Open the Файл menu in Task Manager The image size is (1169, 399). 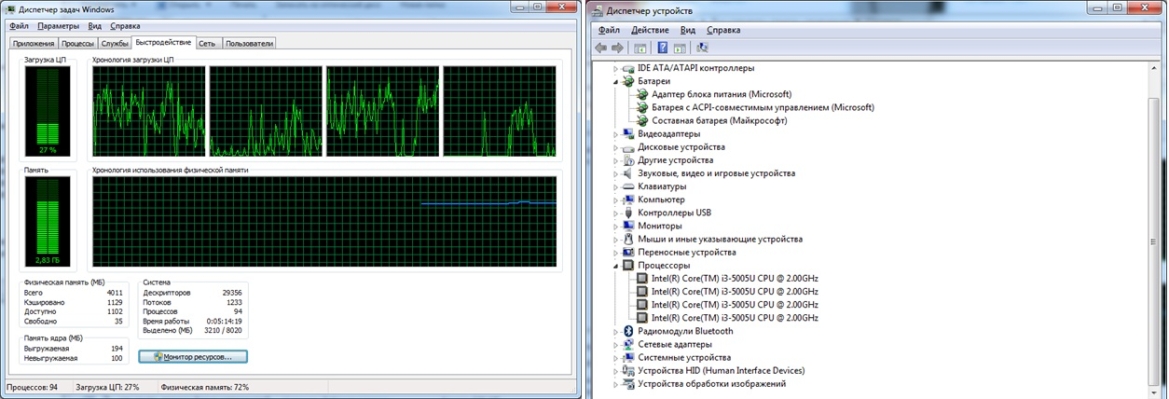tap(19, 26)
